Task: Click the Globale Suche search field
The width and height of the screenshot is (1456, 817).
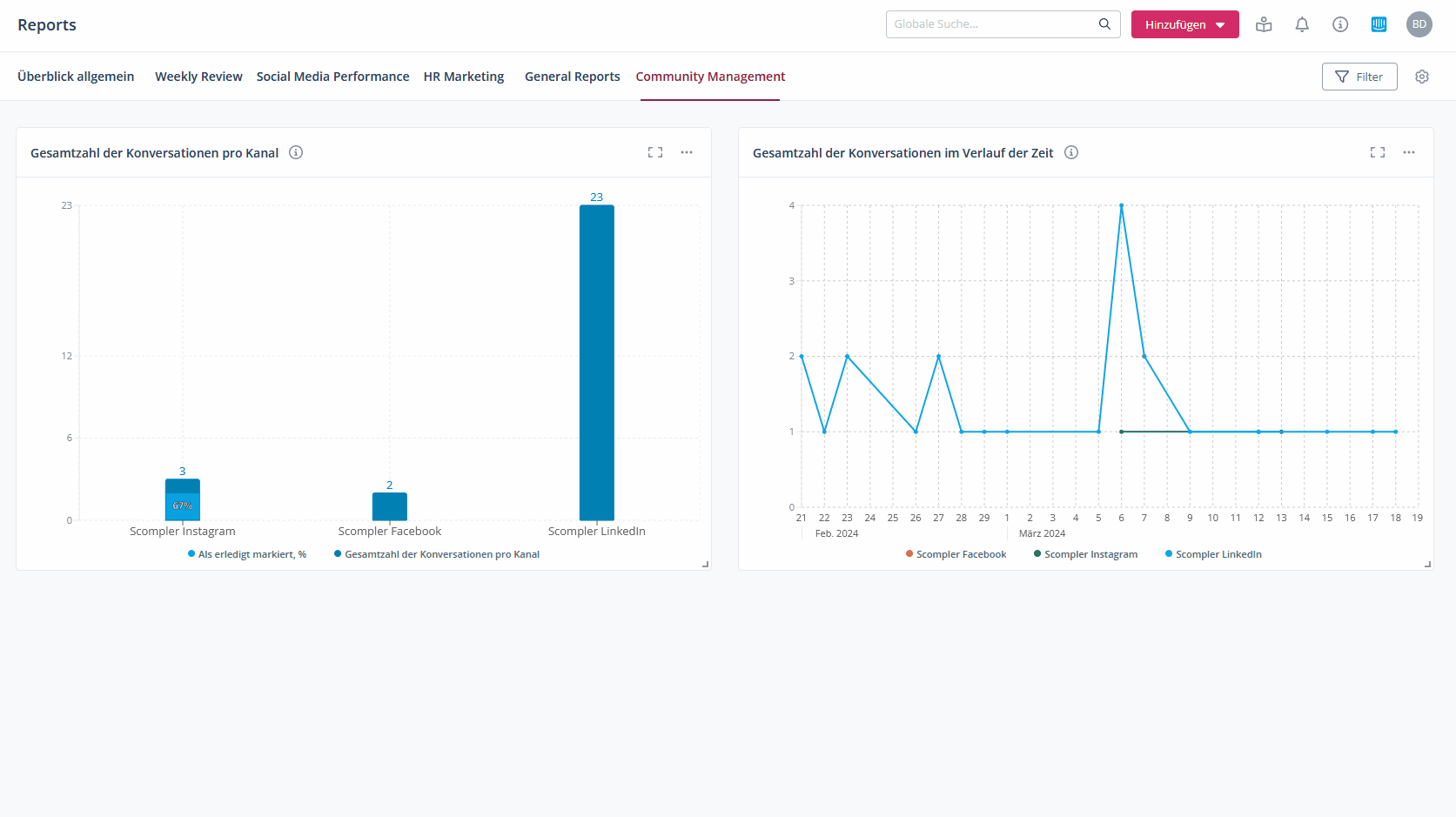Action: click(x=992, y=24)
